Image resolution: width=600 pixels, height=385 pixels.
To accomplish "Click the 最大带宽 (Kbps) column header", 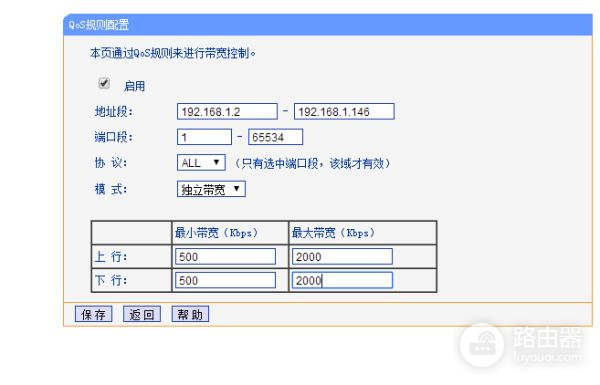I will pos(333,233).
